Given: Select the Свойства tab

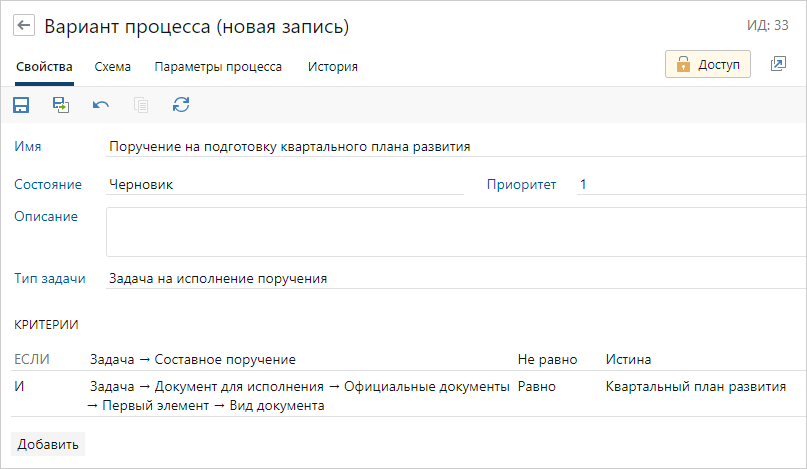Looking at the screenshot, I should pyautogui.click(x=44, y=67).
